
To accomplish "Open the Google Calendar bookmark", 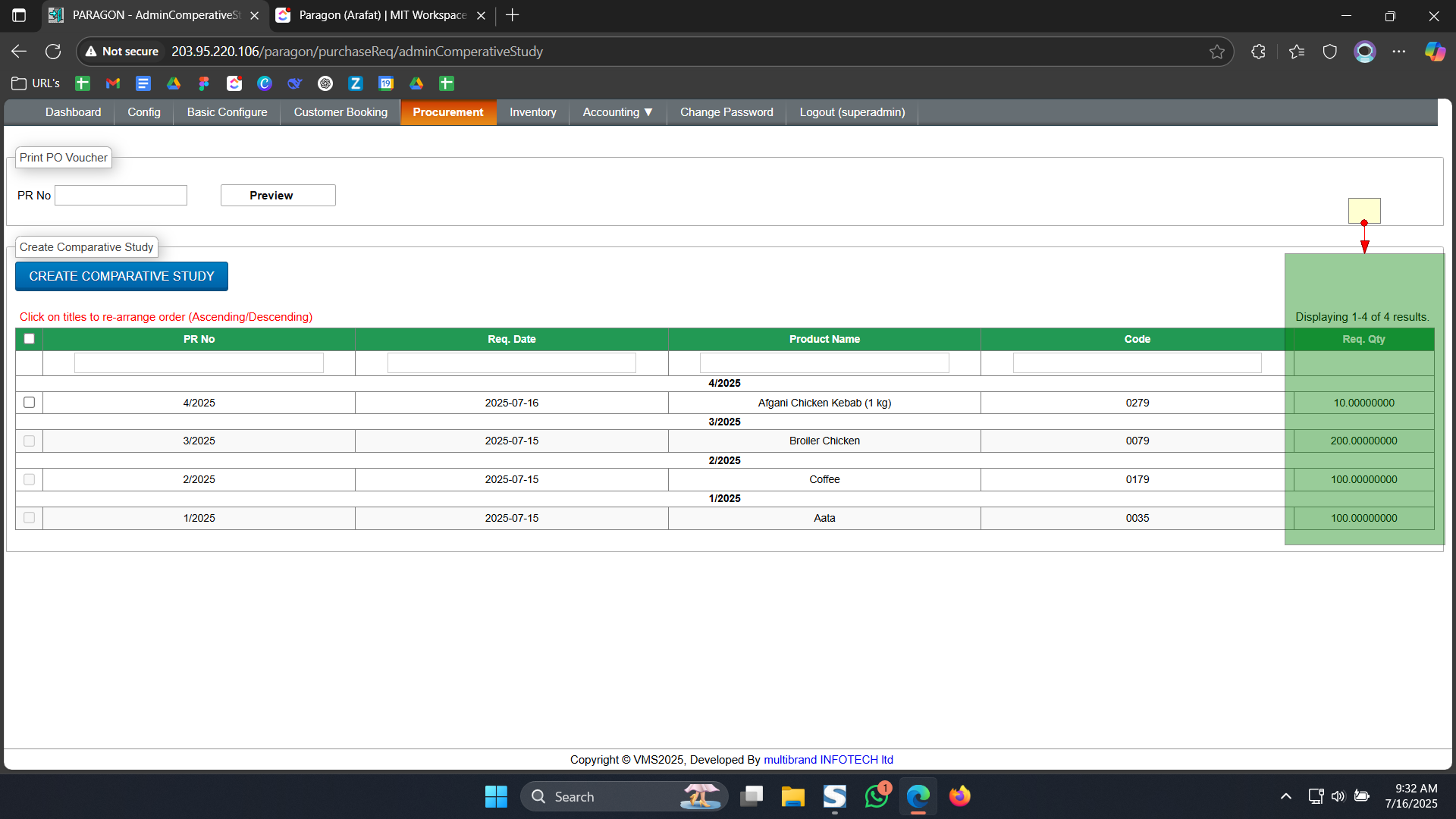I will click(386, 83).
